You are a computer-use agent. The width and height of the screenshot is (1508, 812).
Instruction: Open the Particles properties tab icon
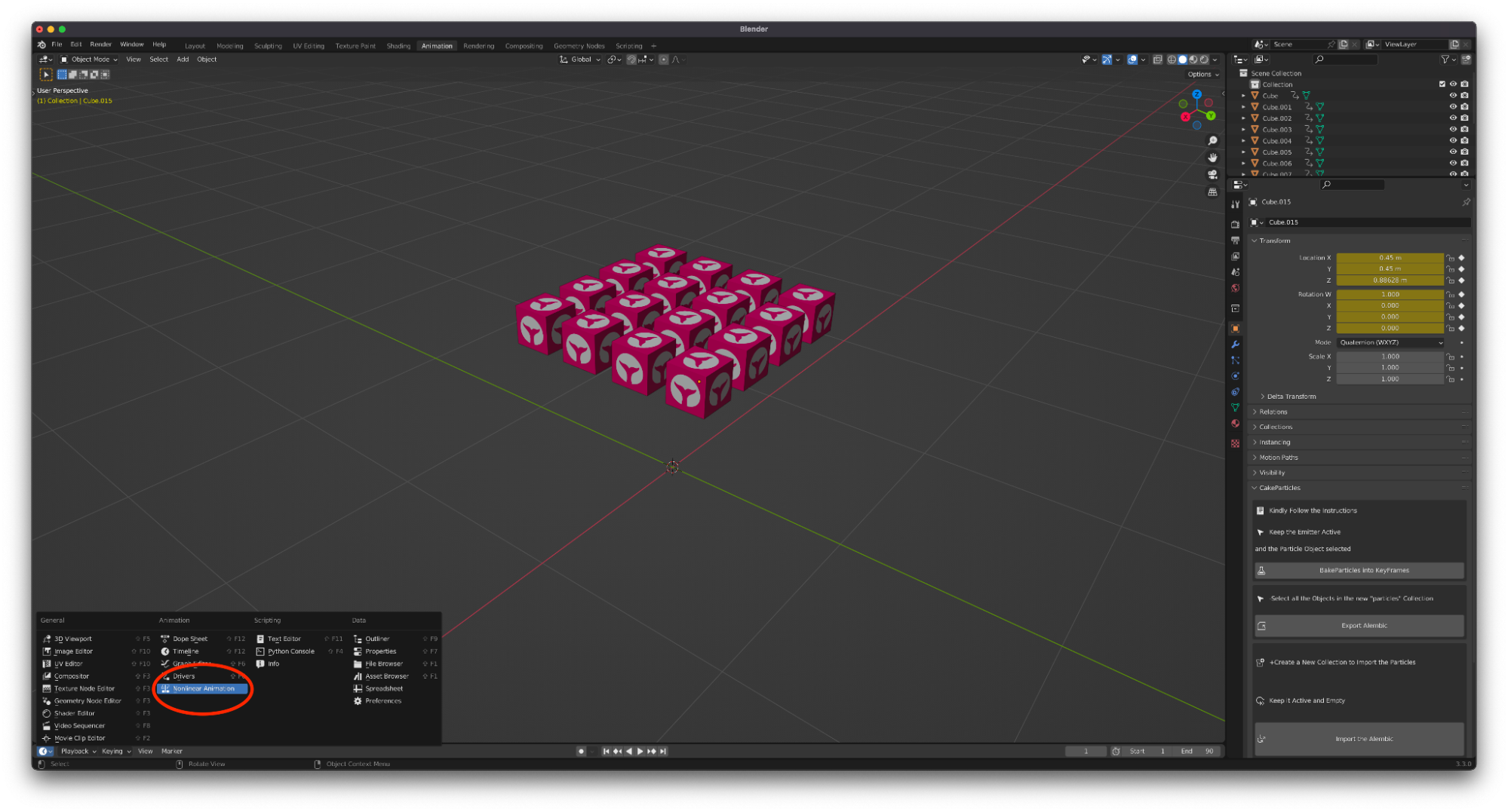(1235, 360)
